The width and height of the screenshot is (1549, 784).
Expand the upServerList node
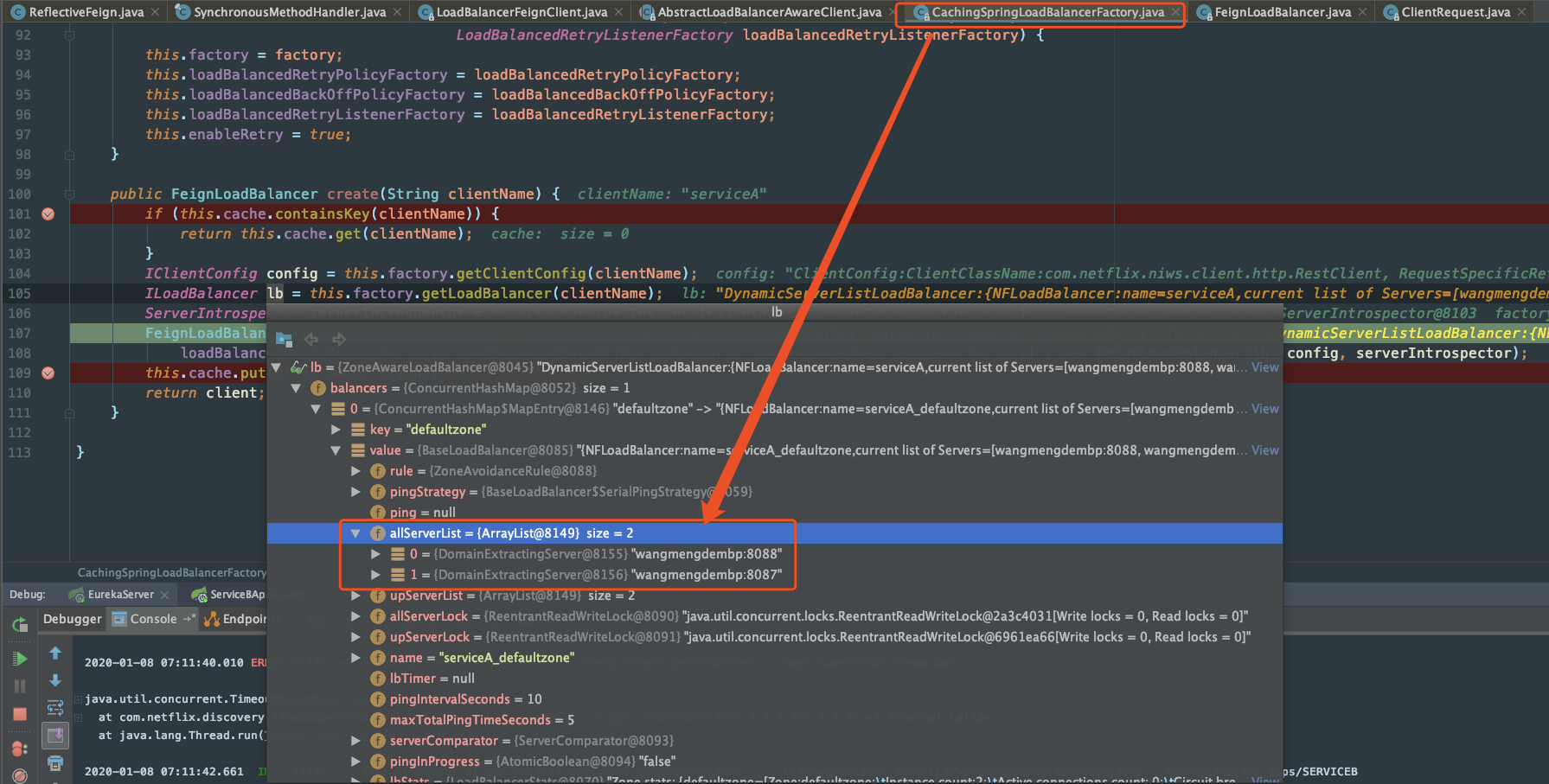point(355,596)
